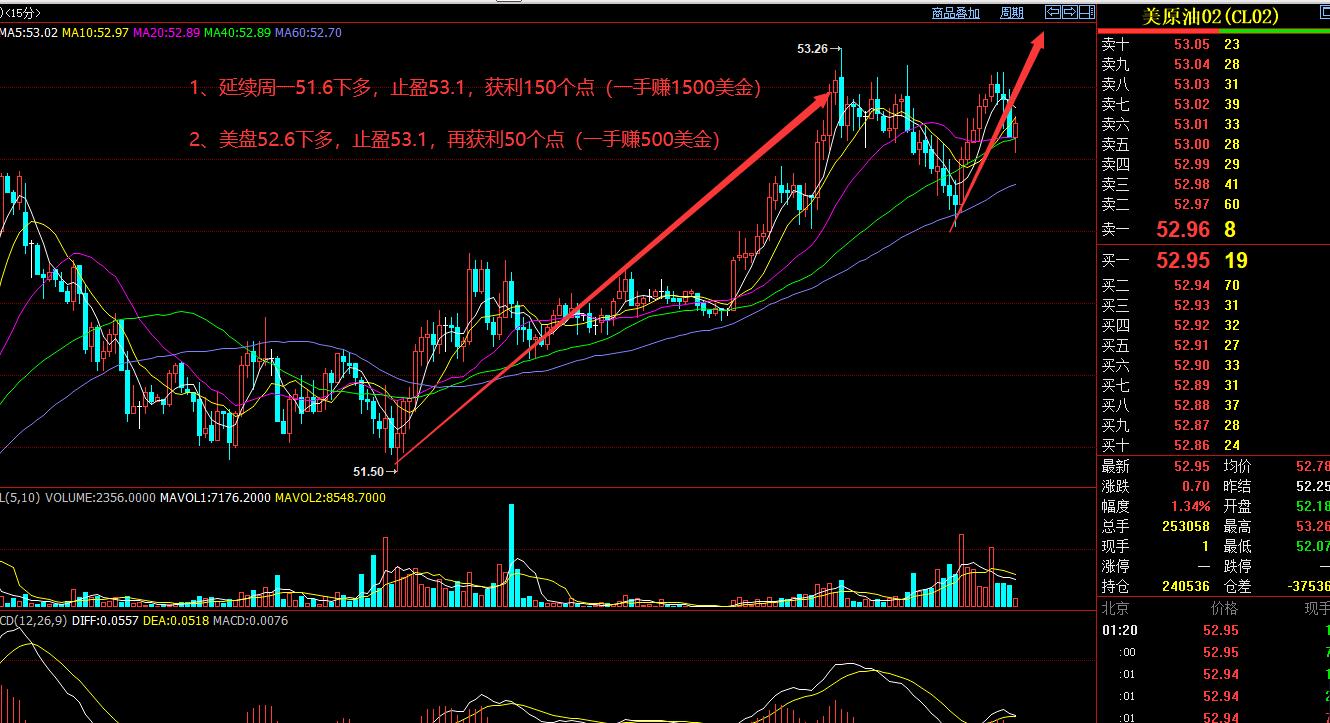1330x723 pixels.
Task: Click the MAVOL2:8548.7000 label
Action: coord(330,497)
